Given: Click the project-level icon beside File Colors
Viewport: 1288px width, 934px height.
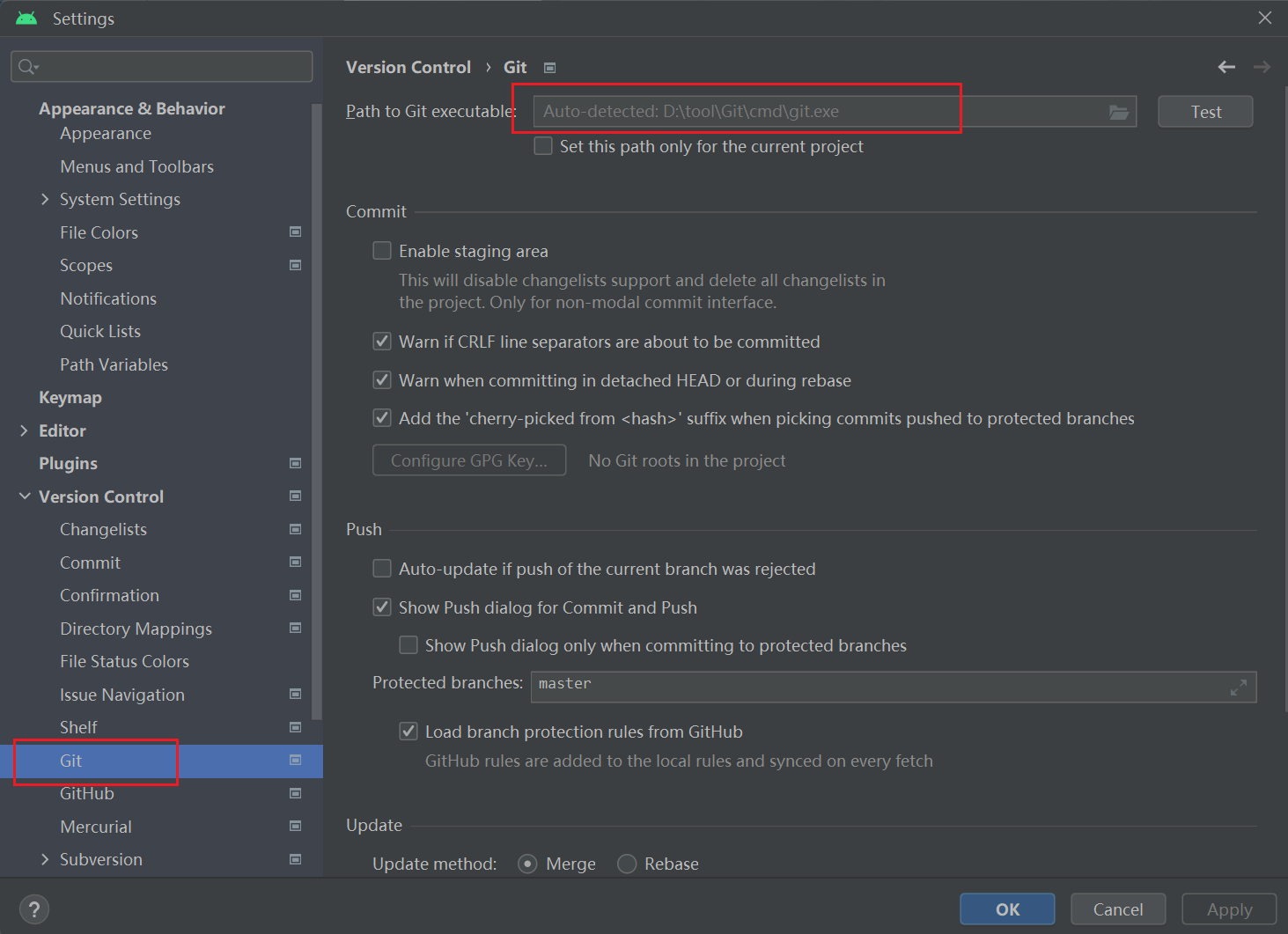Looking at the screenshot, I should pyautogui.click(x=296, y=232).
